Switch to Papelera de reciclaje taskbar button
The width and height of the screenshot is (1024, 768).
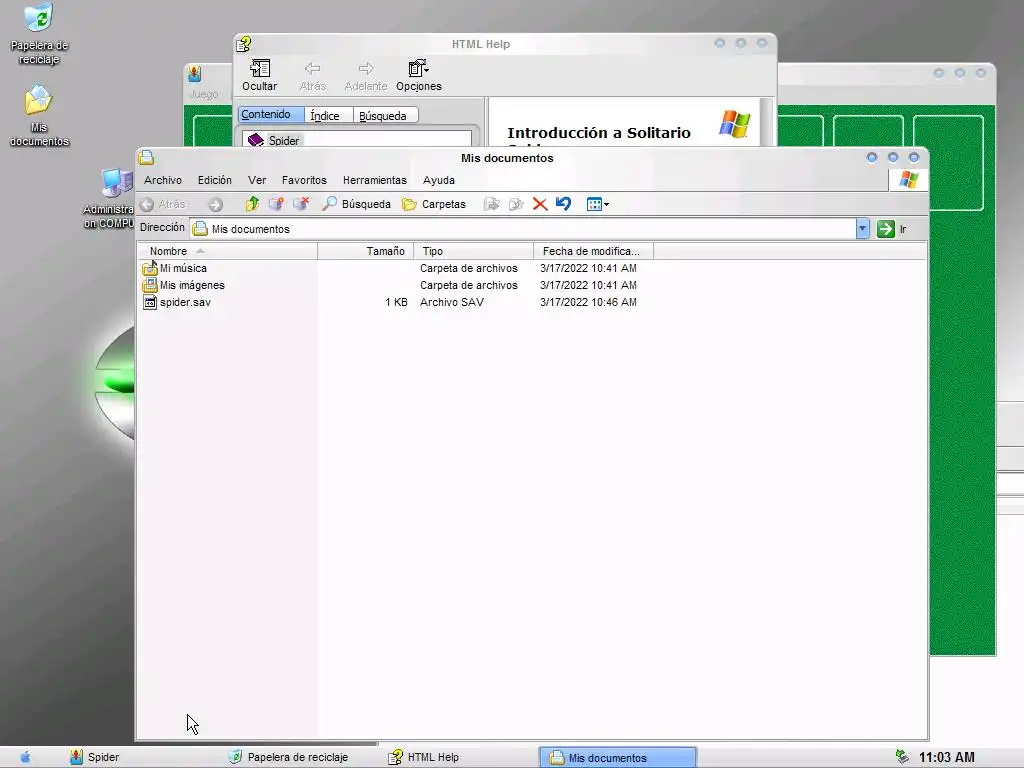[288, 757]
